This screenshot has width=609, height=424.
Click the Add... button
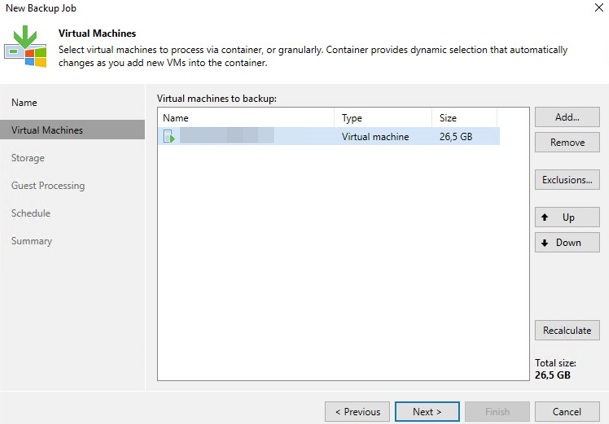click(567, 118)
